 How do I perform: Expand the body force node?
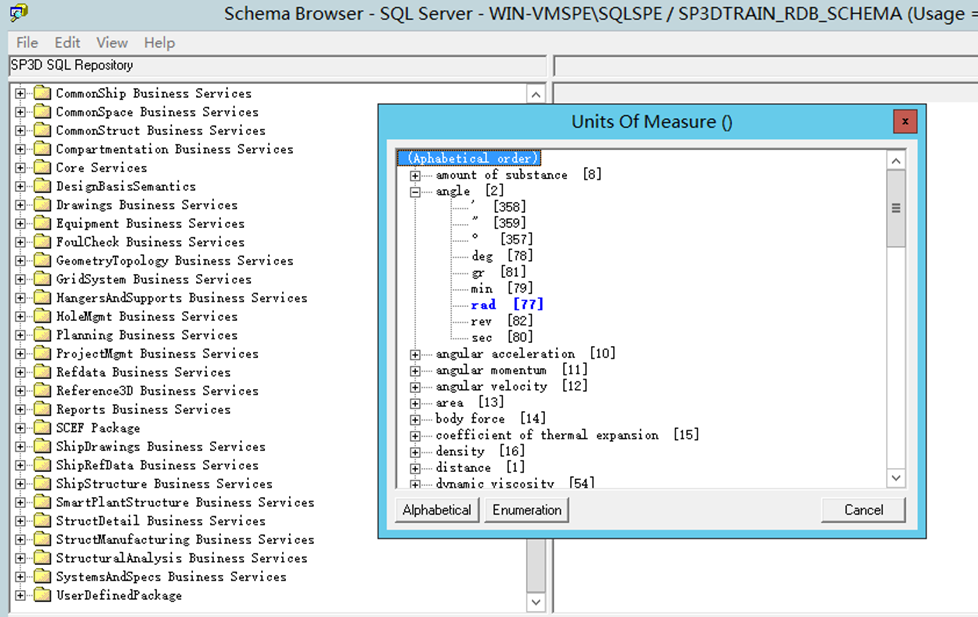415,419
